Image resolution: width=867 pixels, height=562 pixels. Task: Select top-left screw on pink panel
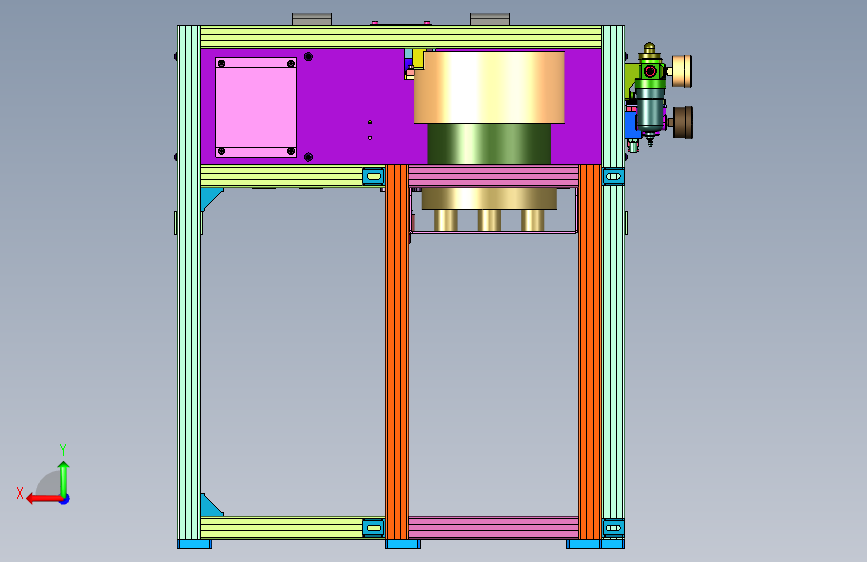[x=221, y=64]
